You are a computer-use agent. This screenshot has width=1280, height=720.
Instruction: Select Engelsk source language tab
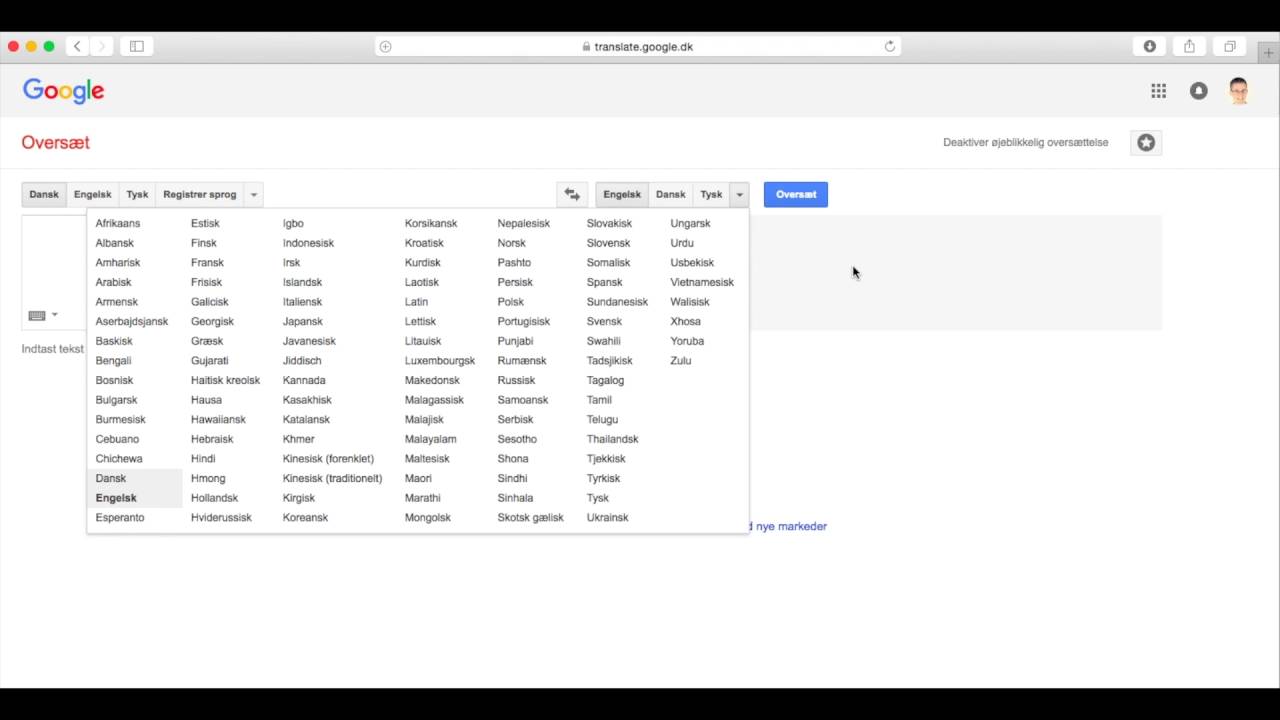pyautogui.click(x=92, y=194)
